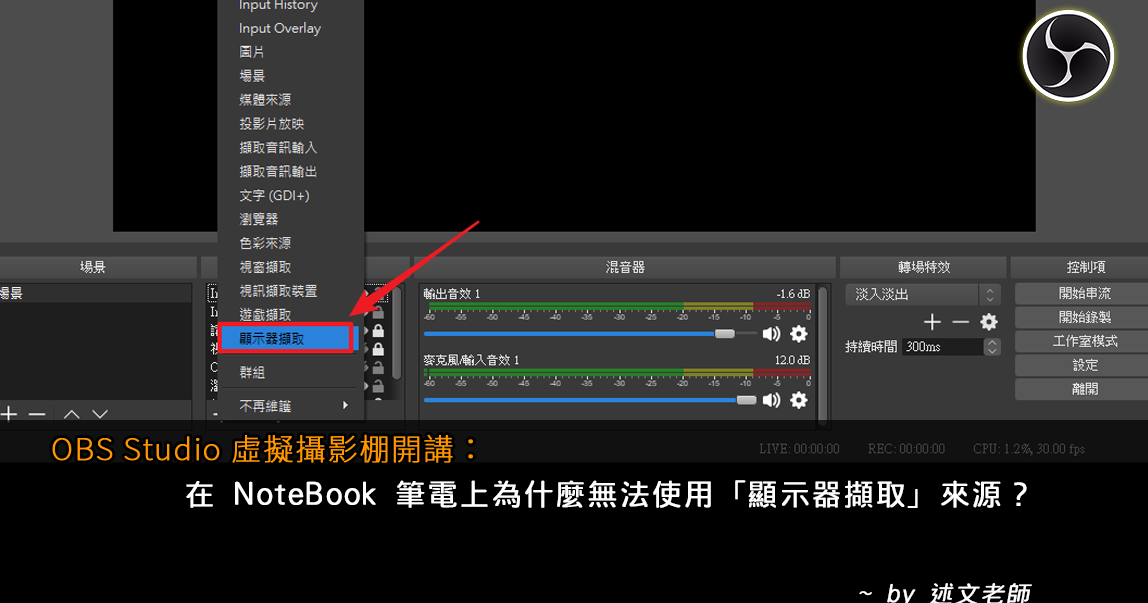Open gear settings for 麥克風/輸入音效 1
The image size is (1148, 603).
pyautogui.click(x=798, y=399)
